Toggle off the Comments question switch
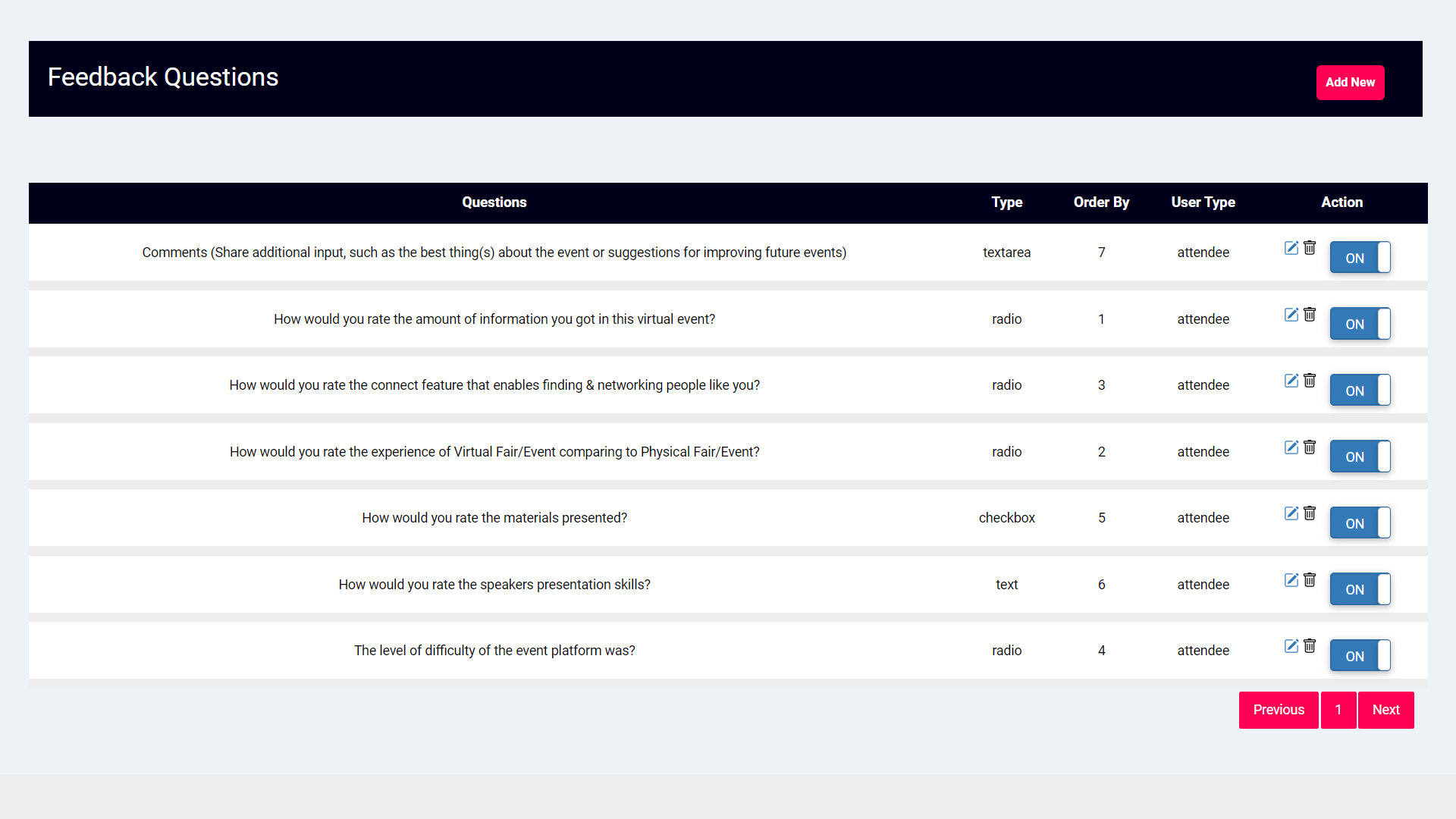The width and height of the screenshot is (1456, 819). coord(1360,258)
